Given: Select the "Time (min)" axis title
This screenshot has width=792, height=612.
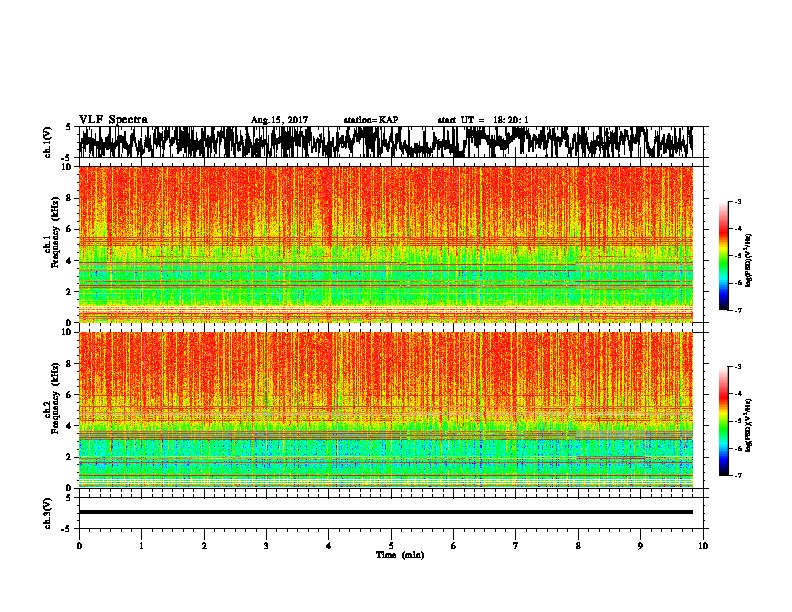Looking at the screenshot, I should click(x=400, y=555).
